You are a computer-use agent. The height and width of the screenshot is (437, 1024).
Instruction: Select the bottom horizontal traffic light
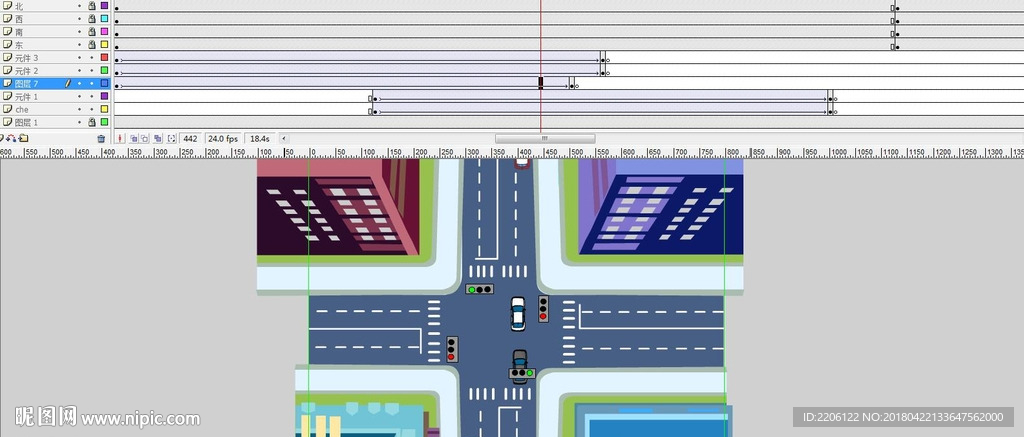click(x=522, y=374)
